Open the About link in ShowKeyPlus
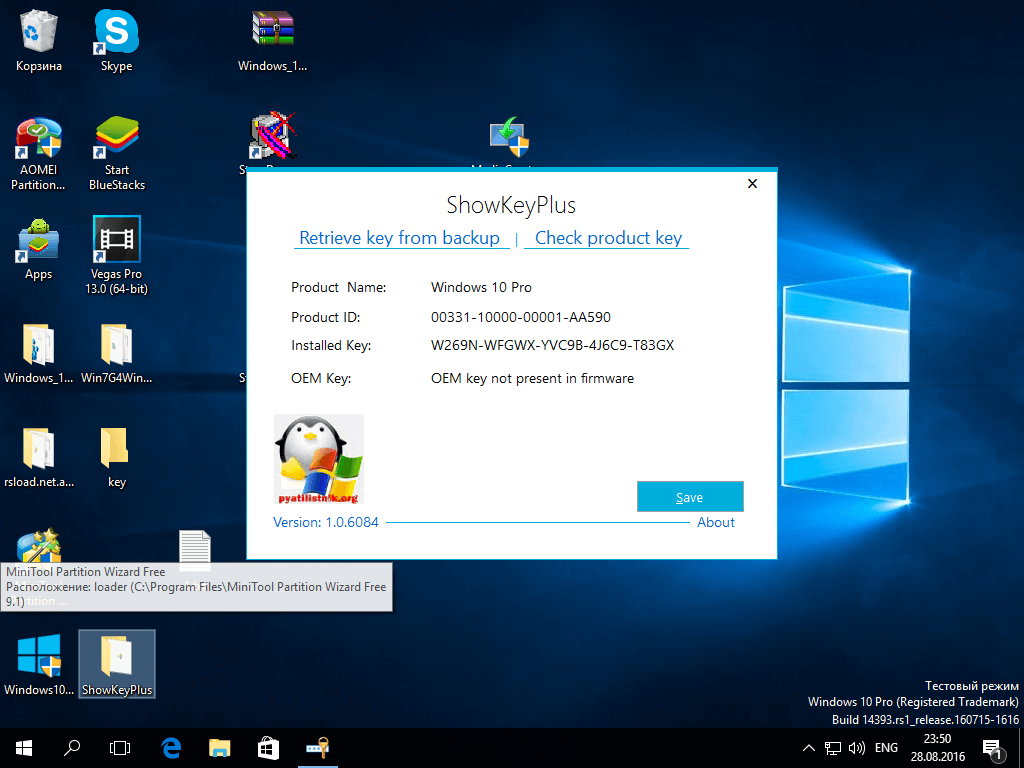 (x=715, y=522)
